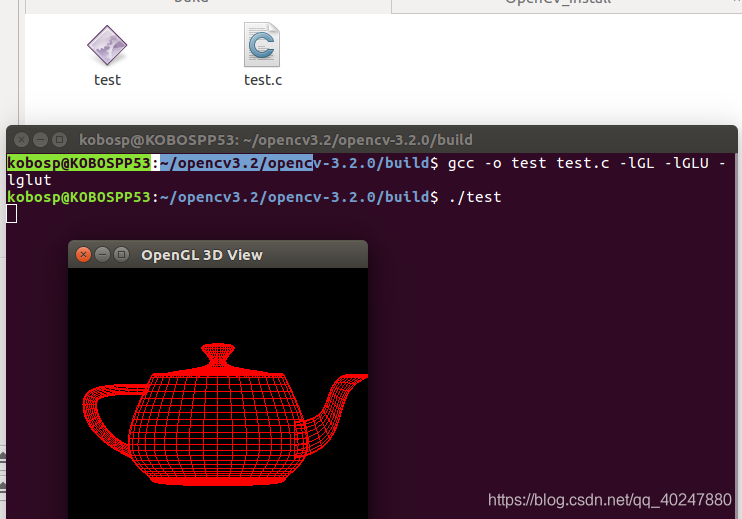Maximize the kobosp terminal window

[x=59, y=140]
